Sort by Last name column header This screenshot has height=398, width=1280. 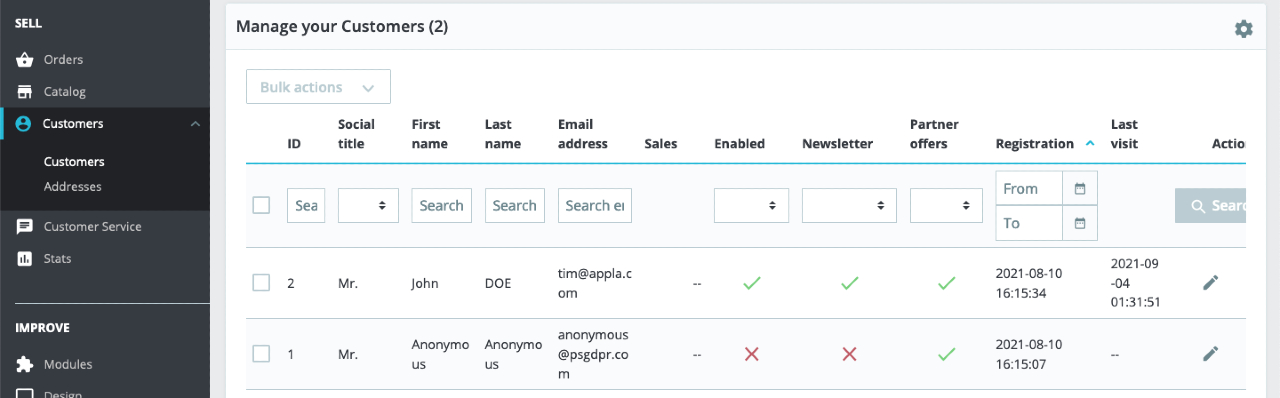[503, 134]
